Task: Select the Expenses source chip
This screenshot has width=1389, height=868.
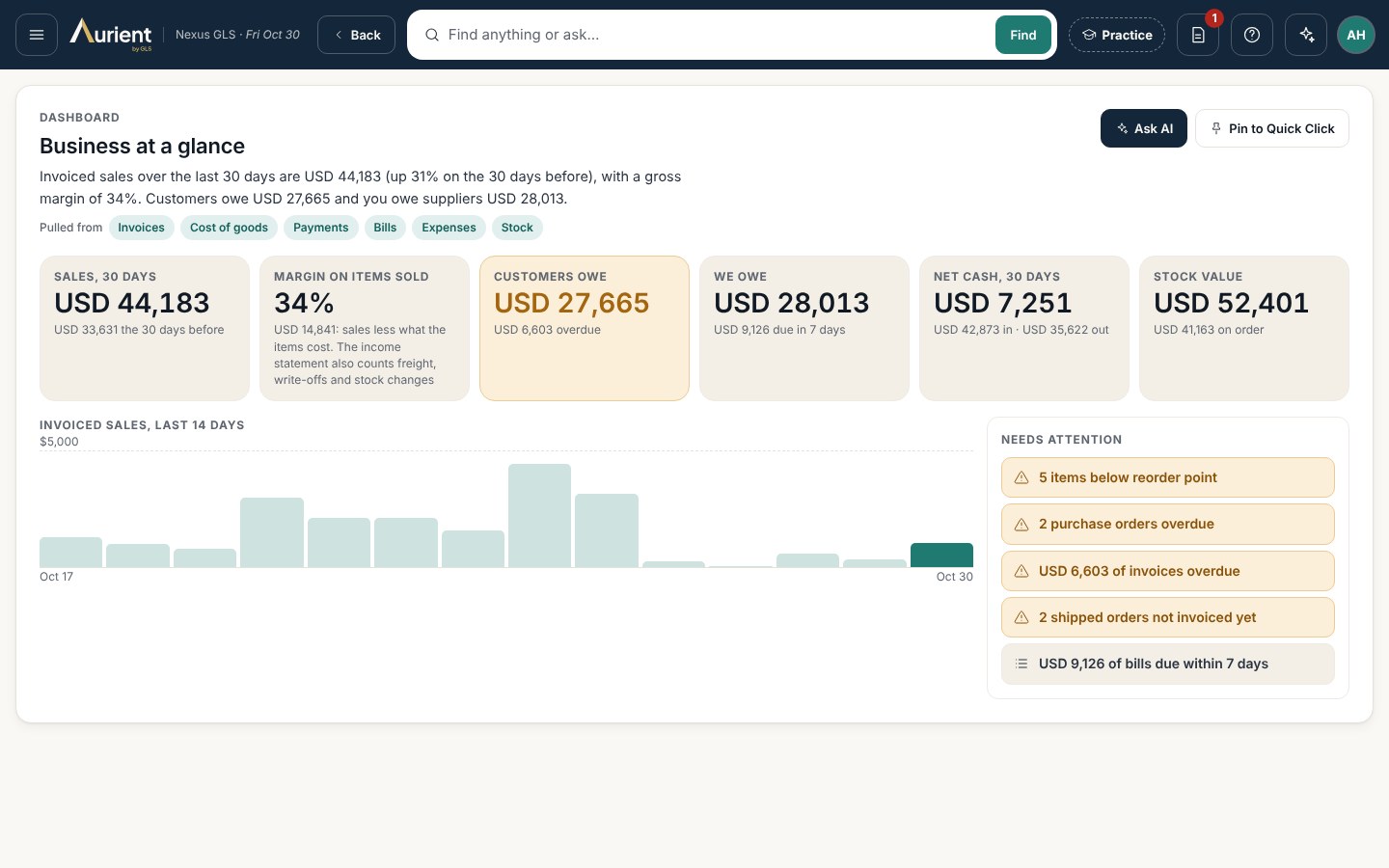Action: point(449,228)
